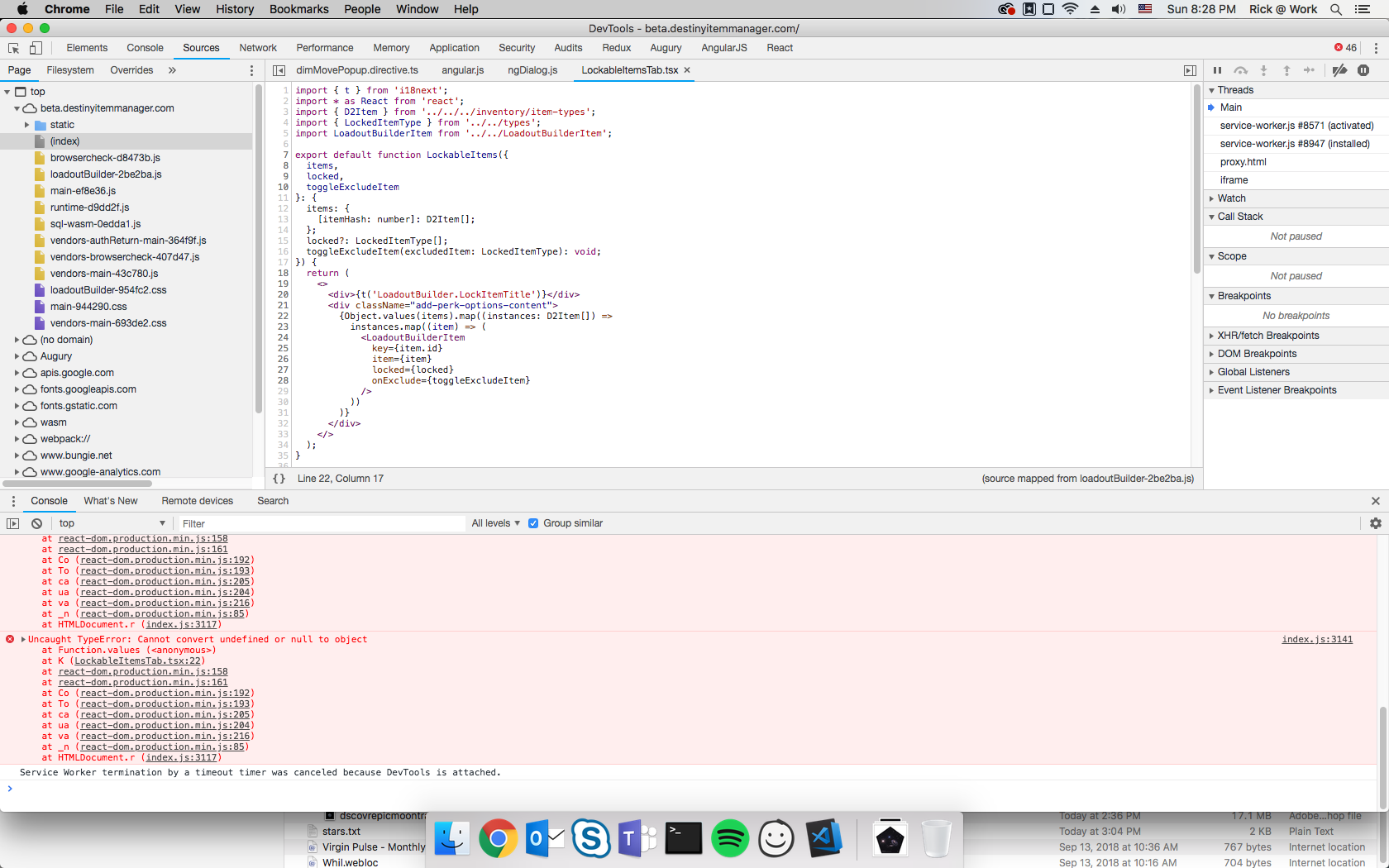Pretty print the source with braces icon
This screenshot has height=868, width=1389.
coord(279,479)
